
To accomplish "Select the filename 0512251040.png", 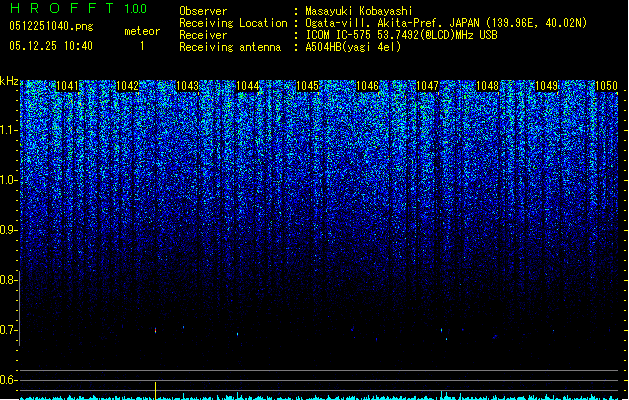I will (x=51, y=26).
